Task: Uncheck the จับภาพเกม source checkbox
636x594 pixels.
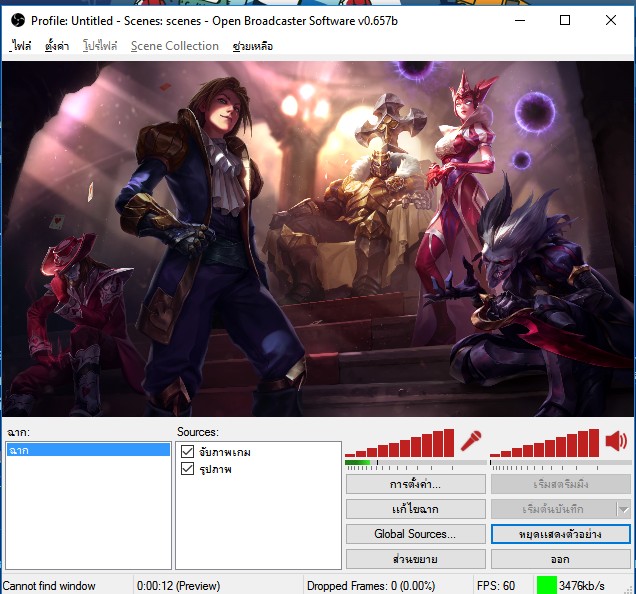Action: (x=187, y=452)
